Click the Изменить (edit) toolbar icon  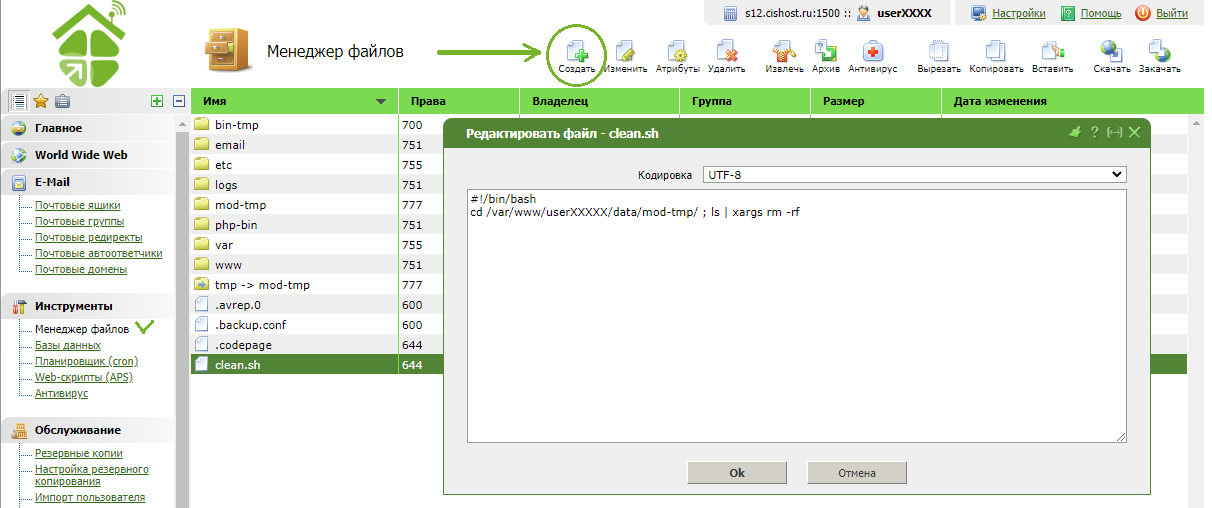point(625,52)
